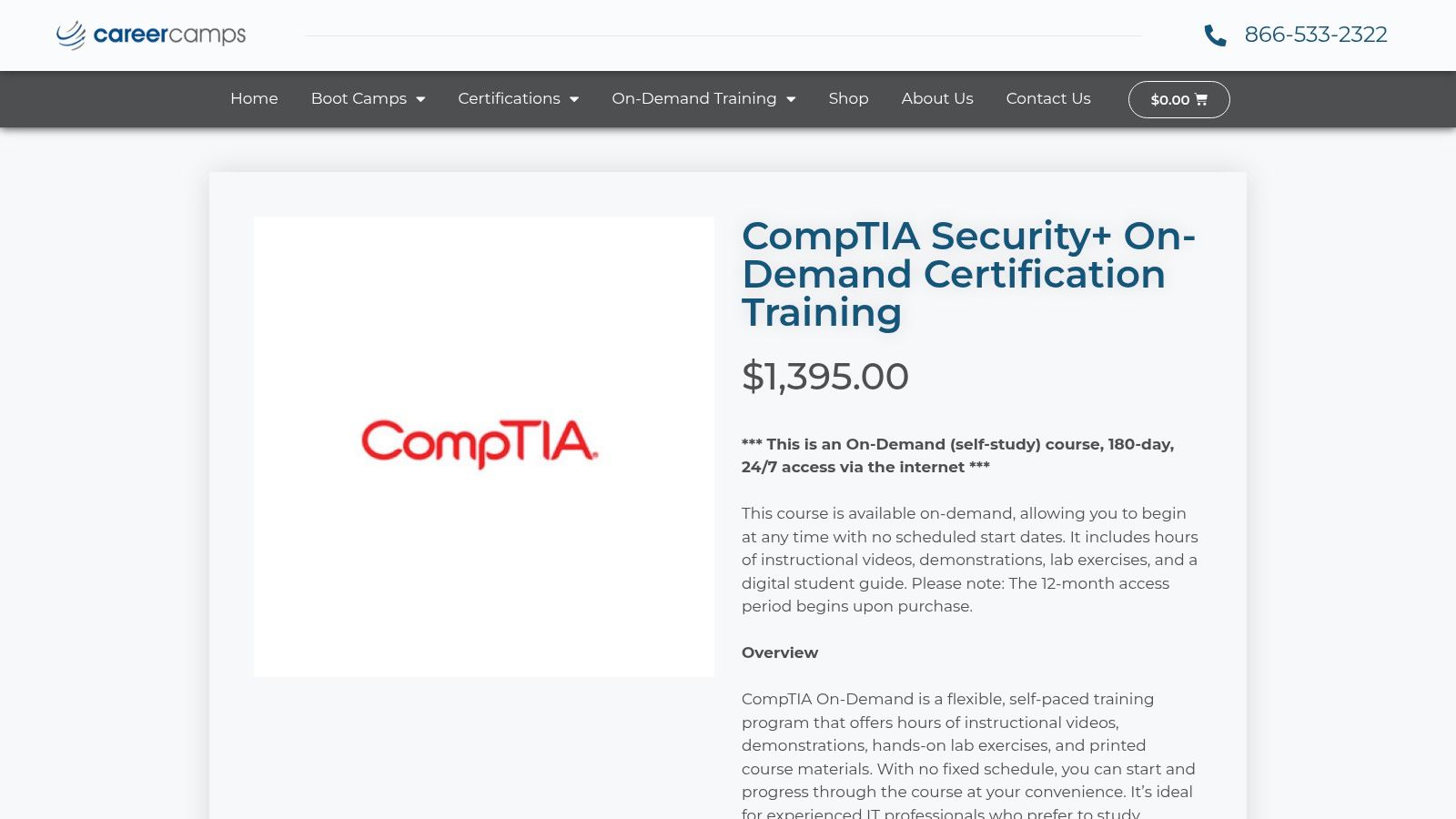This screenshot has width=1456, height=819.
Task: Open the Shop page
Action: 848,98
